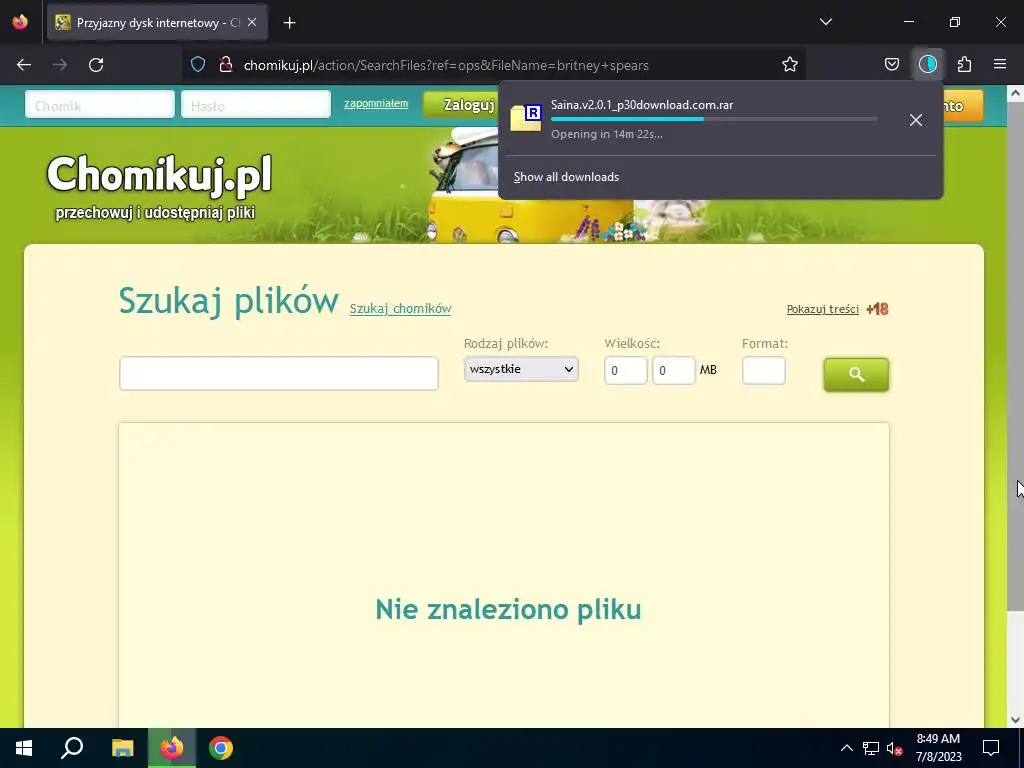Follow the zapomniałem link
Screen dimensions: 1024x768
(376, 103)
